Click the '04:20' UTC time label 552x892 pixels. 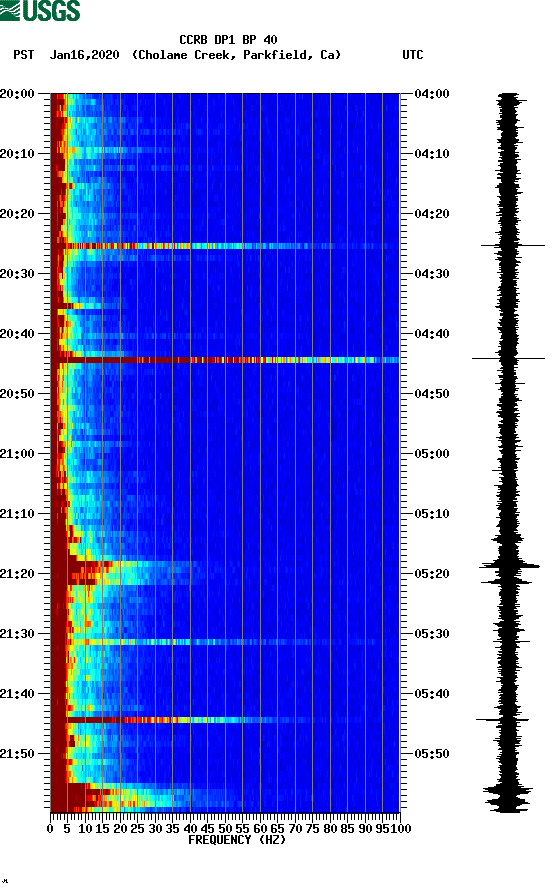pos(432,214)
